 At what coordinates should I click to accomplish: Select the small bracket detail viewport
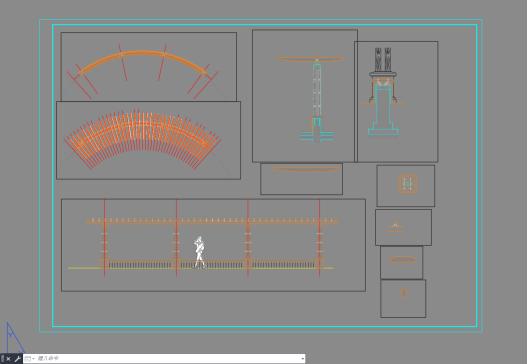(x=403, y=228)
